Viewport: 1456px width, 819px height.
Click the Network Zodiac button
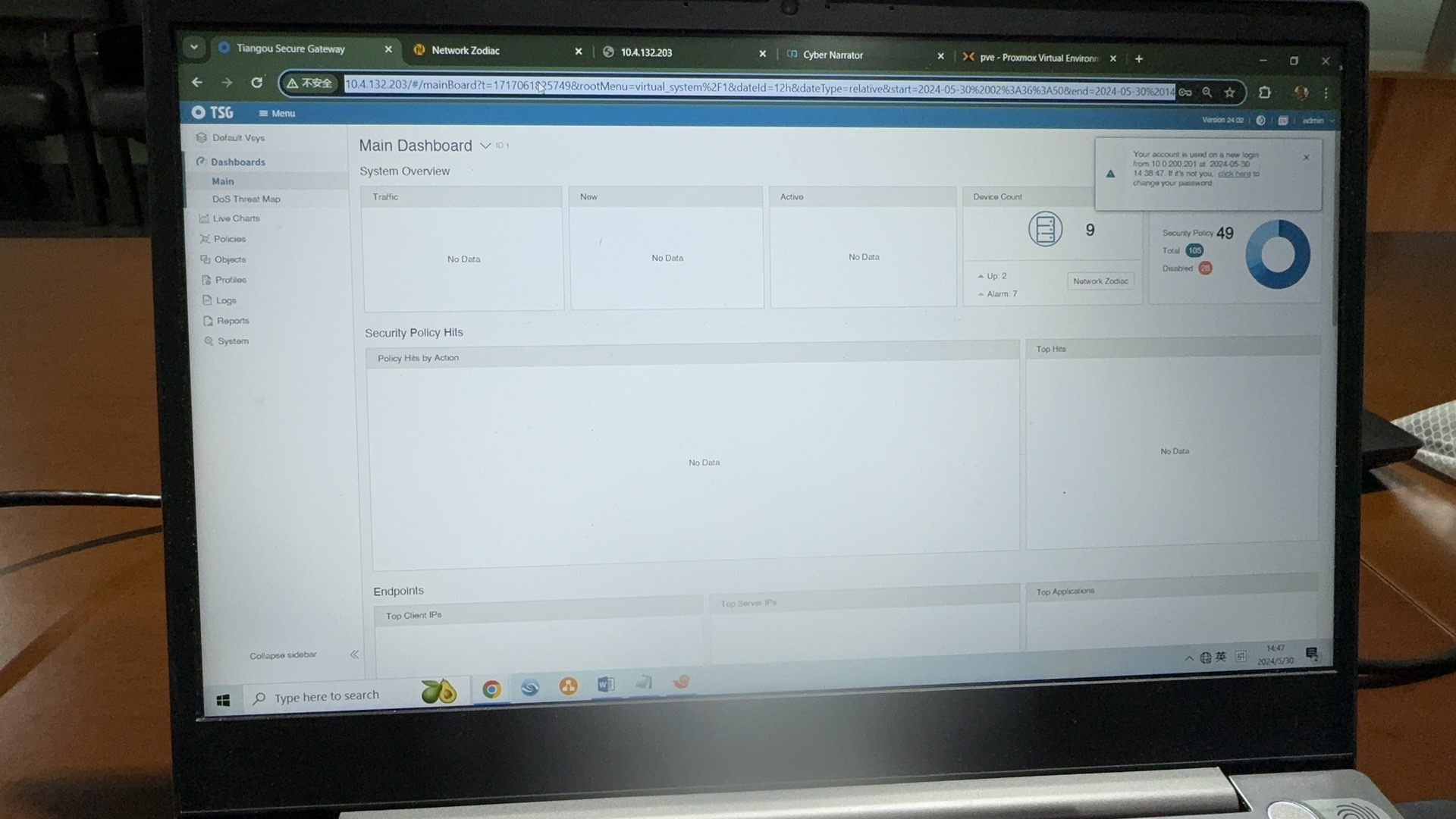[x=1100, y=281]
